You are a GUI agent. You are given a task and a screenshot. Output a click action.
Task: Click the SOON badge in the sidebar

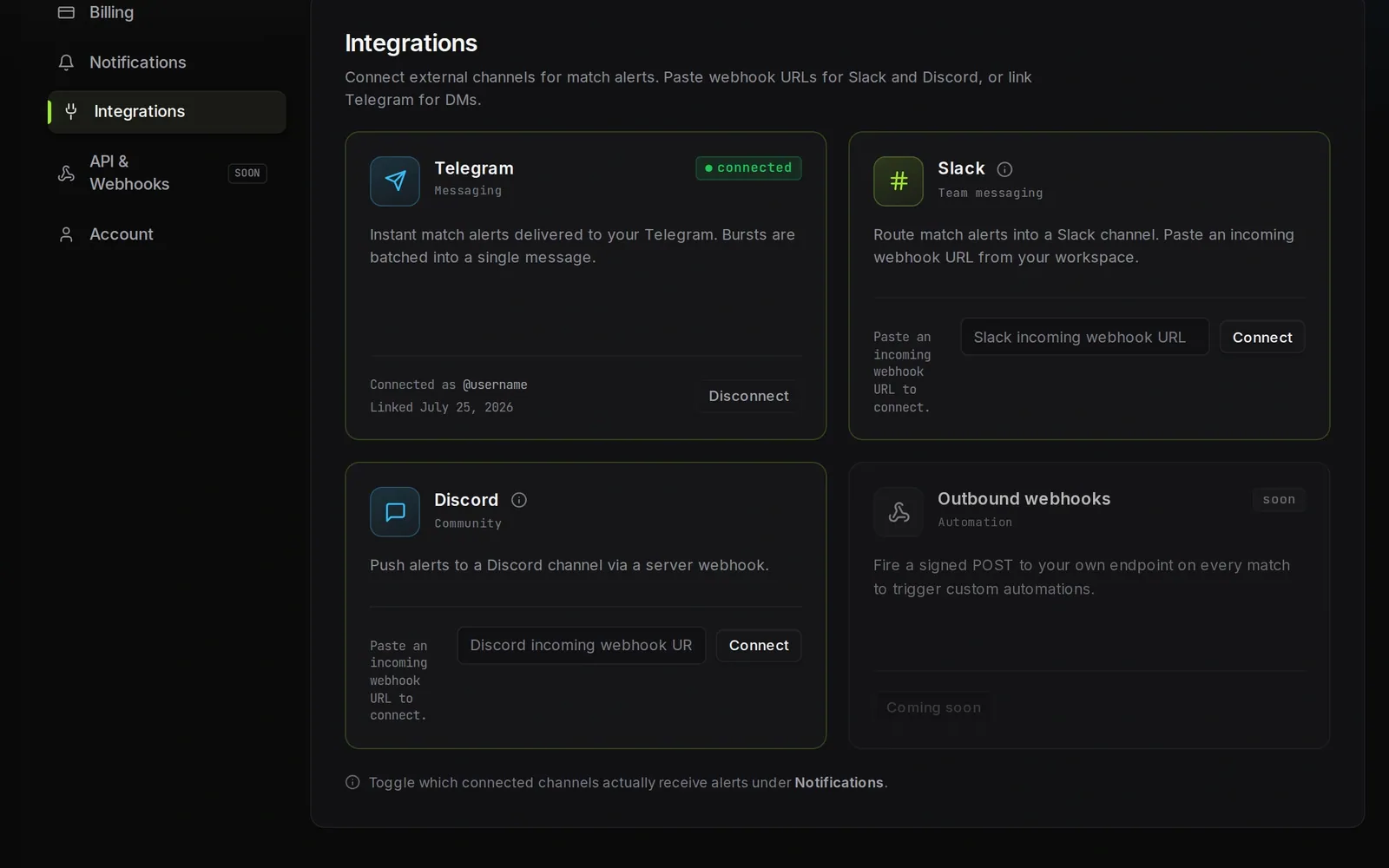[247, 174]
